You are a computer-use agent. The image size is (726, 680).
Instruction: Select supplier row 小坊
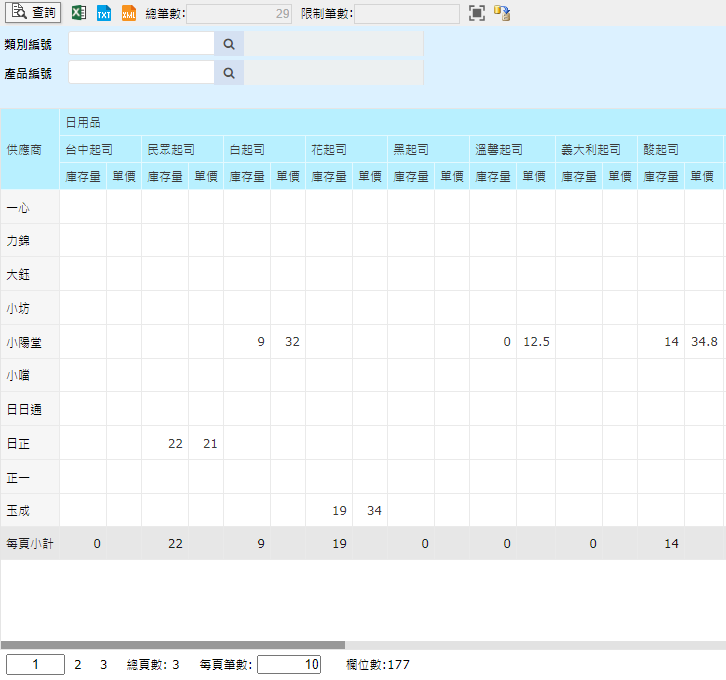click(30, 308)
